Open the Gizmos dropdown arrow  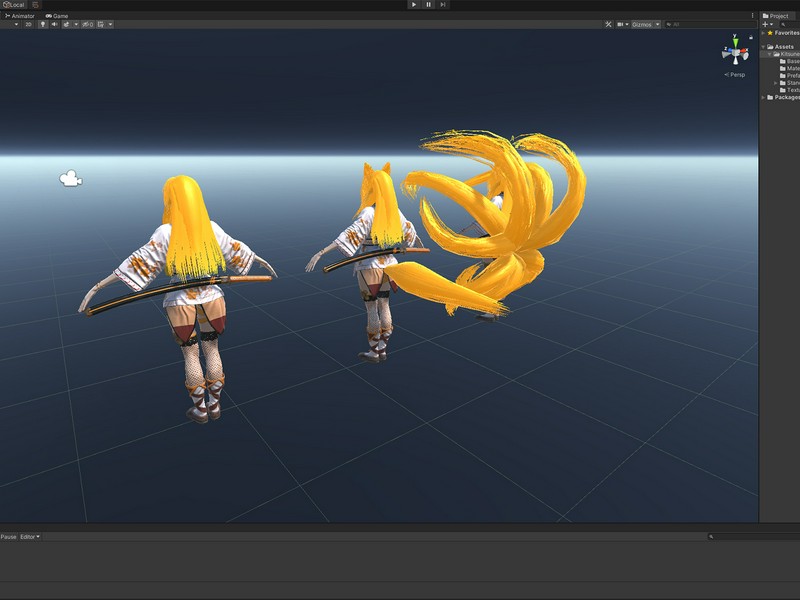pos(658,24)
